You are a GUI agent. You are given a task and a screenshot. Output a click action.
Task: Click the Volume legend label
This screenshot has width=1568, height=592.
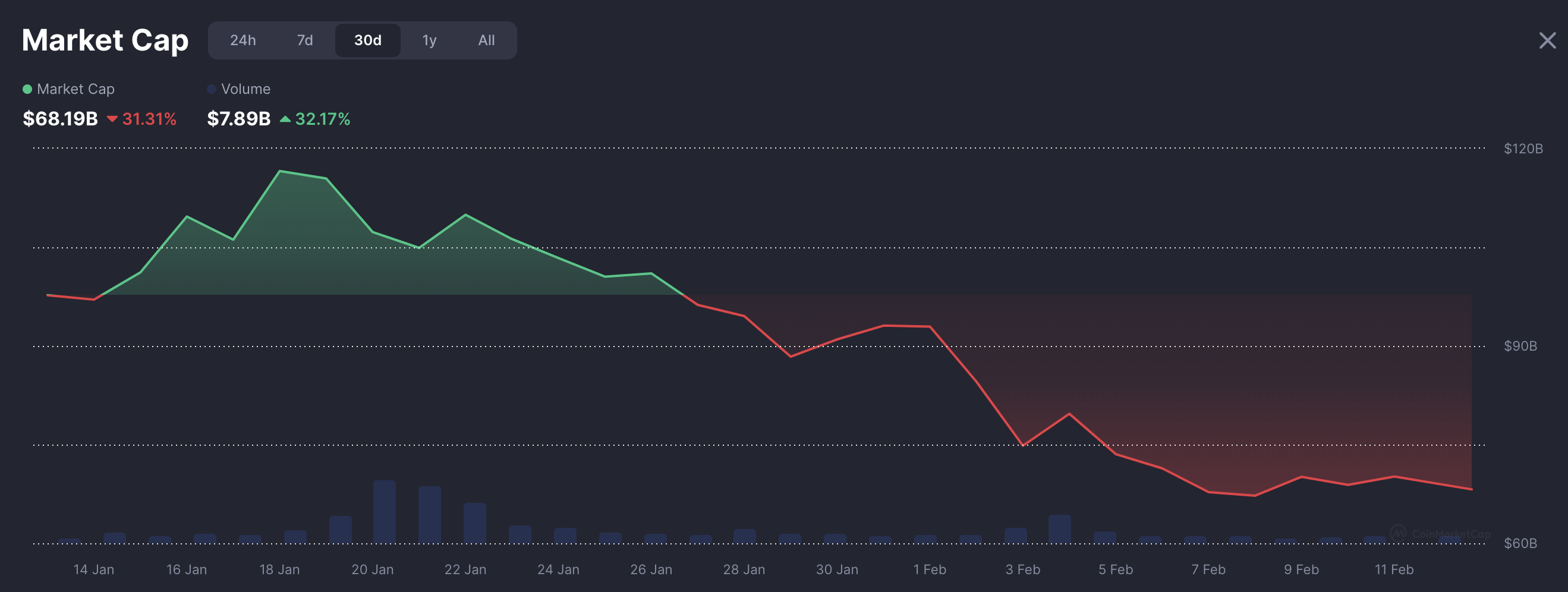246,89
